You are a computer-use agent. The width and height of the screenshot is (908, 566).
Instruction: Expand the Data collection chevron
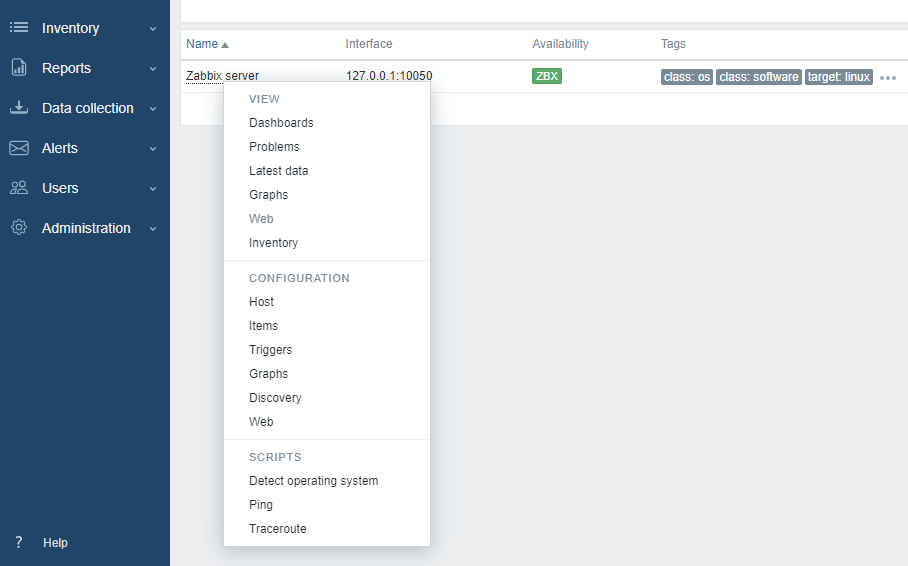153,108
